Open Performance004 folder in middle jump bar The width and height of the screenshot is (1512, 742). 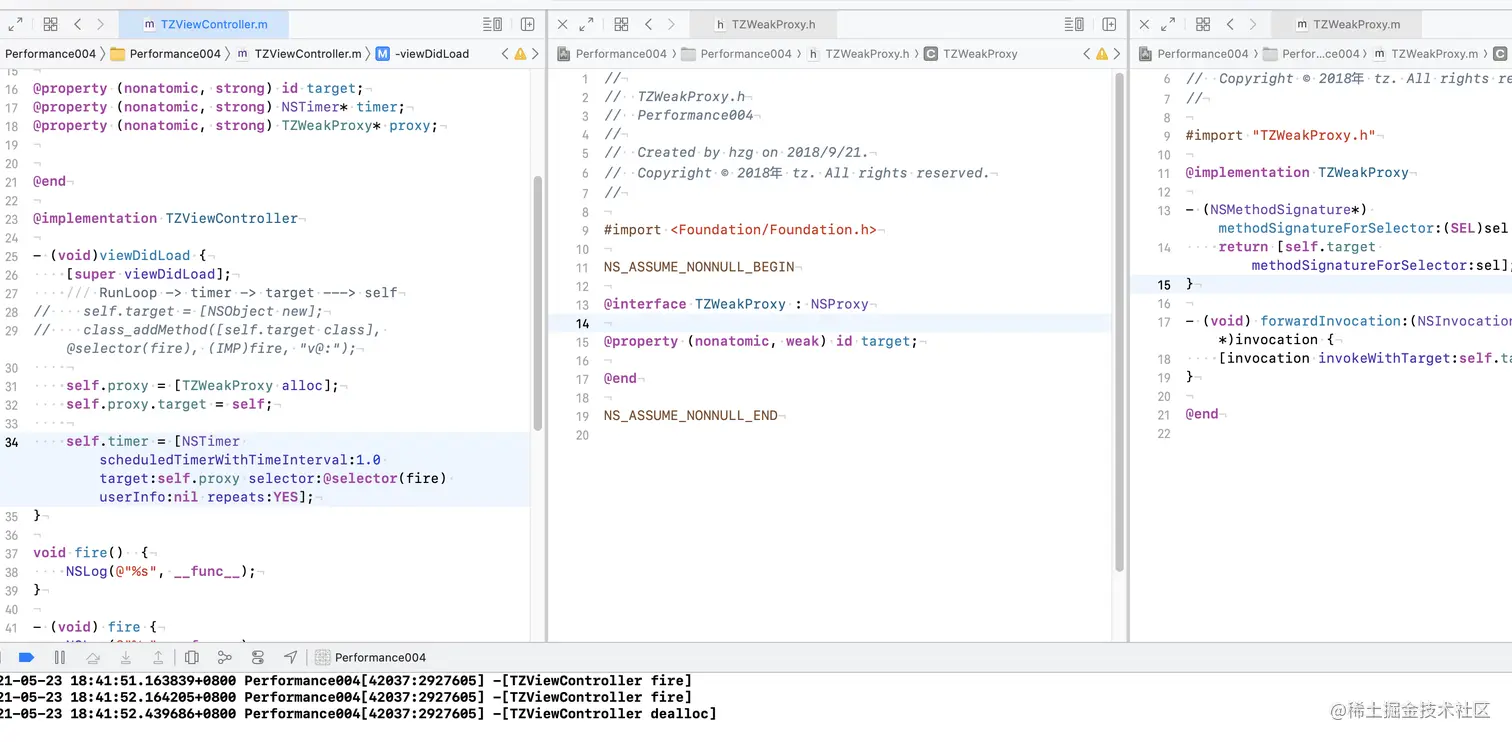tap(736, 54)
